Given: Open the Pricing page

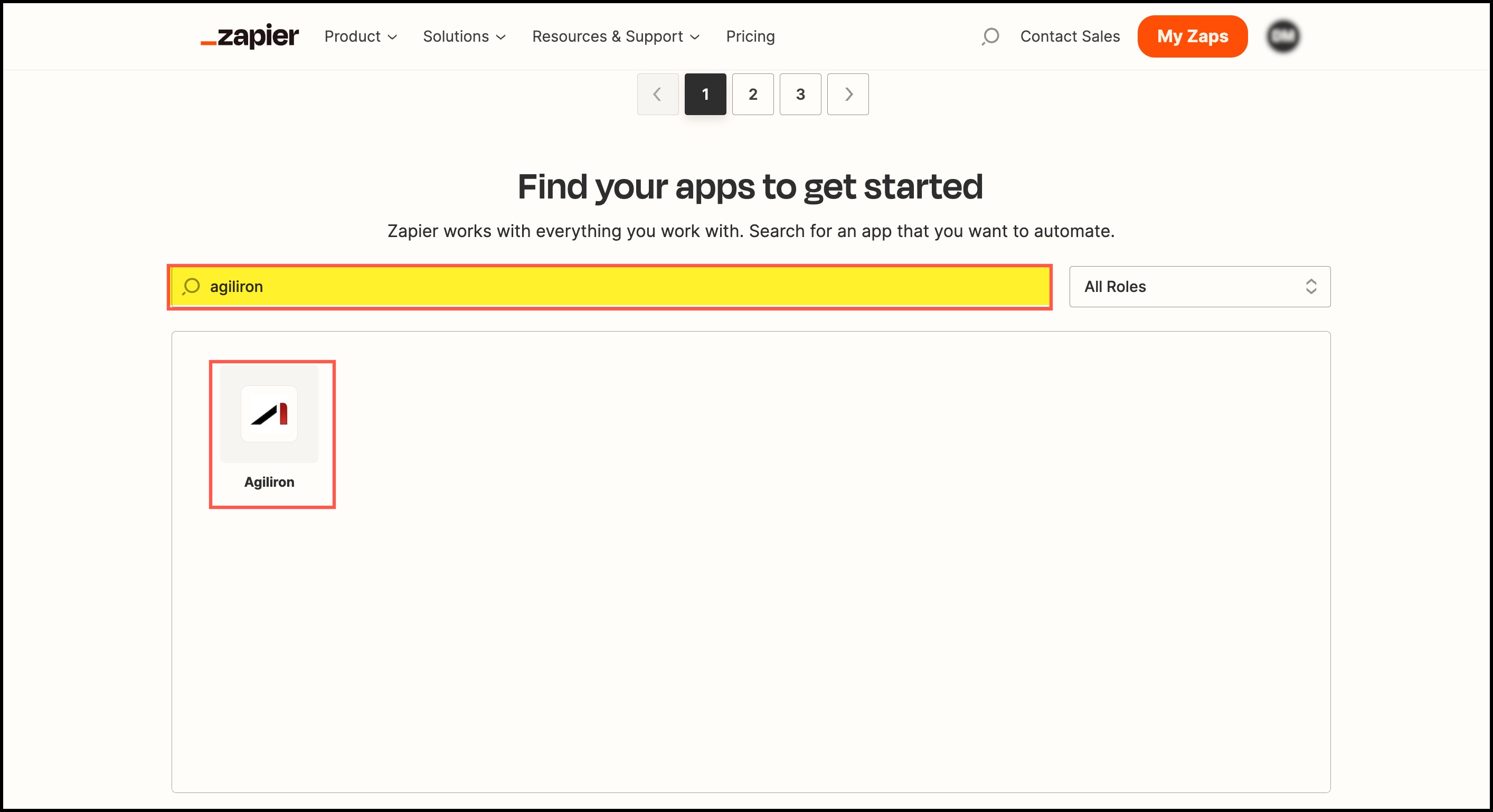Looking at the screenshot, I should coord(750,36).
